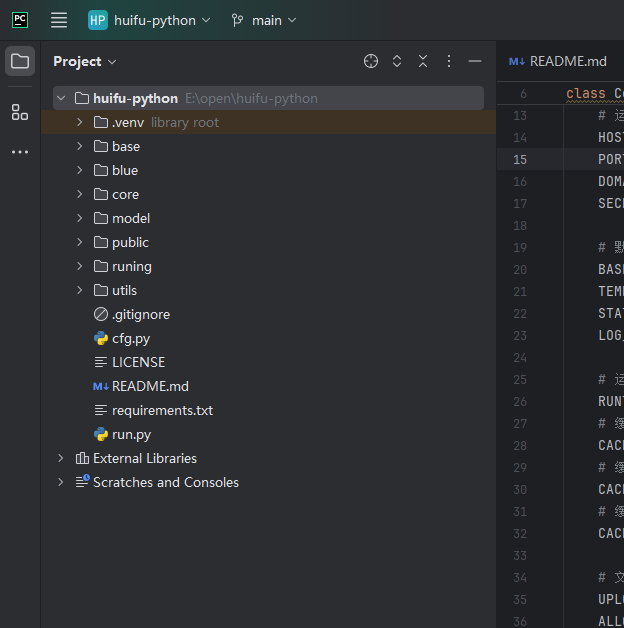Expand the .venv folder
This screenshot has width=624, height=628.
click(x=80, y=122)
